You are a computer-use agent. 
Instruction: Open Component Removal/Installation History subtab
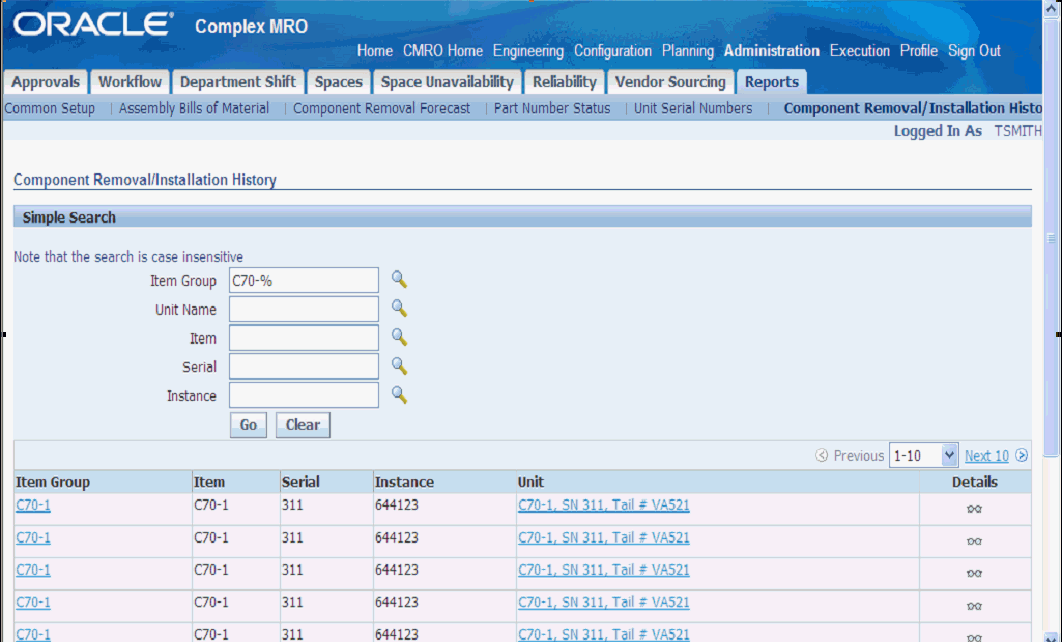pyautogui.click(x=912, y=108)
